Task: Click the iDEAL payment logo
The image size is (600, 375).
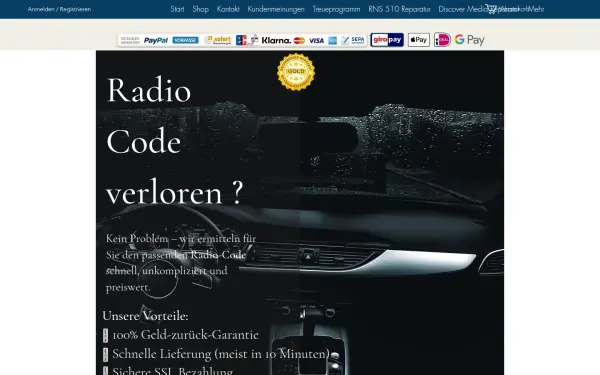Action: (x=442, y=40)
